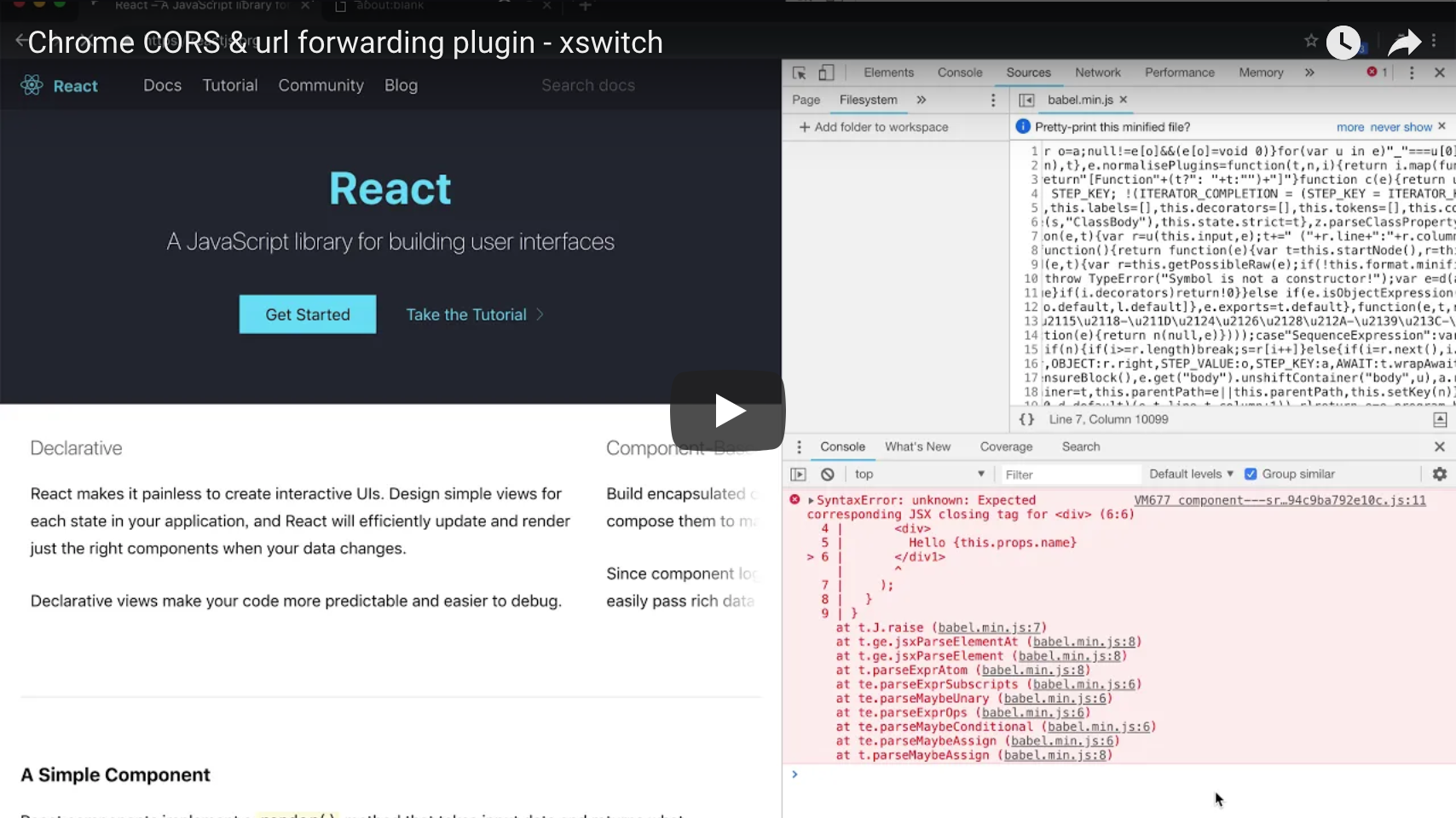Image resolution: width=1456 pixels, height=818 pixels.
Task: Click line number 7 in babel.min.js
Action: click(x=1034, y=236)
